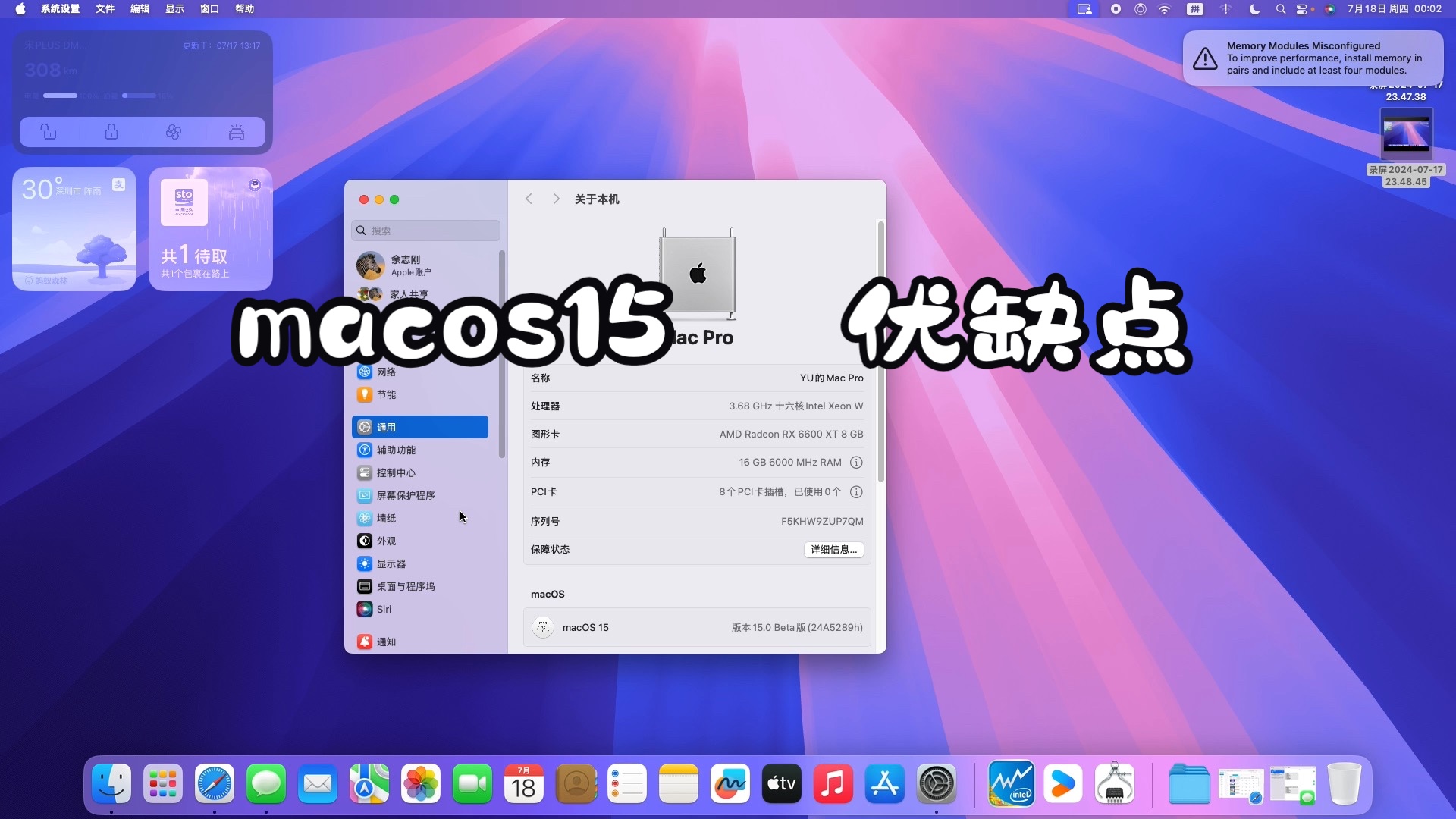Select 通用 in sidebar
This screenshot has height=819, width=1456.
tap(420, 427)
